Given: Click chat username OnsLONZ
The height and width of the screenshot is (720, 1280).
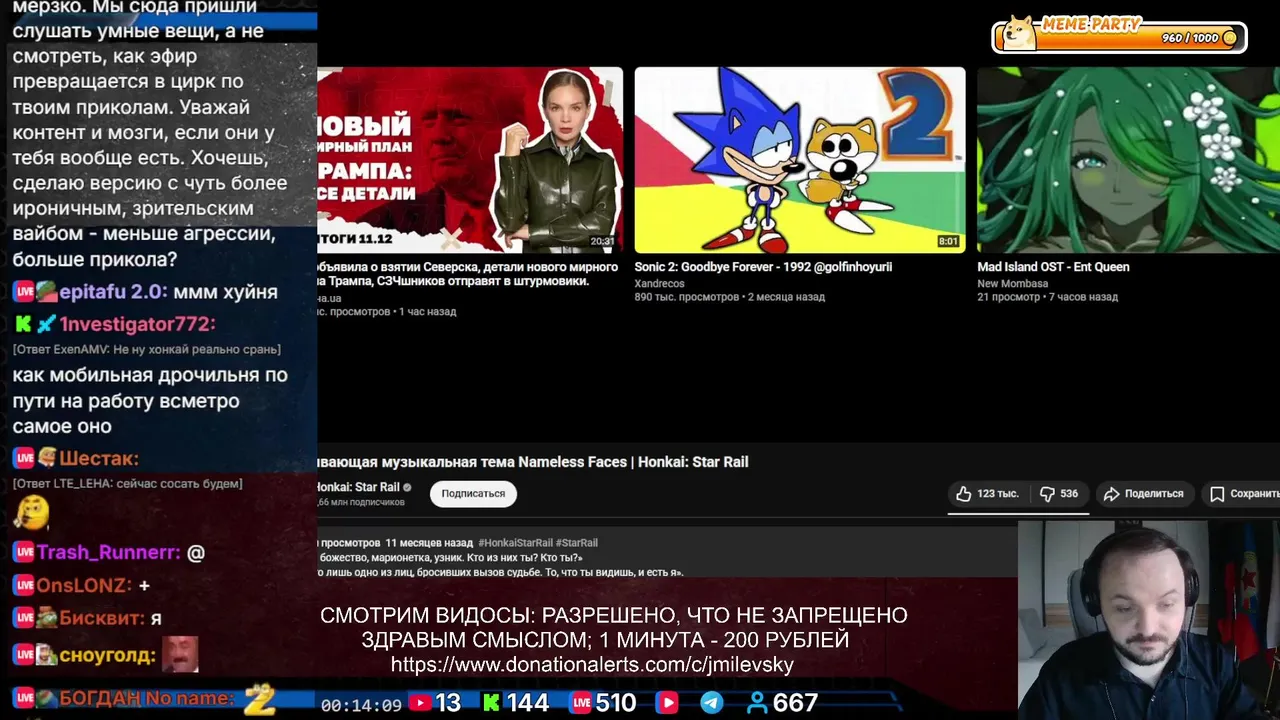Looking at the screenshot, I should (x=83, y=585).
